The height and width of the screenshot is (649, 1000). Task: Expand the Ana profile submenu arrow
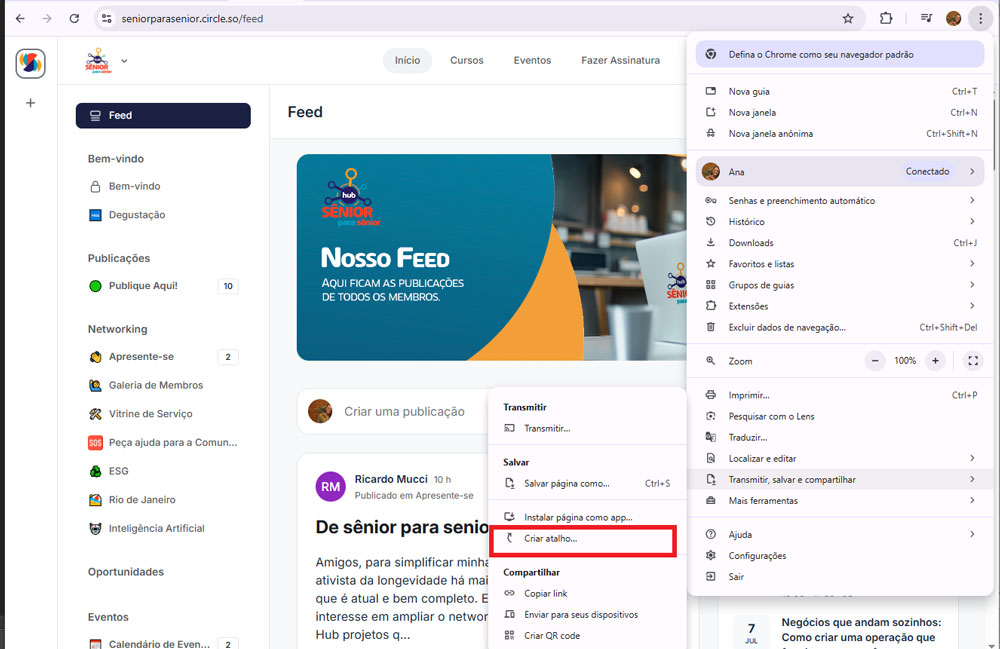point(972,171)
